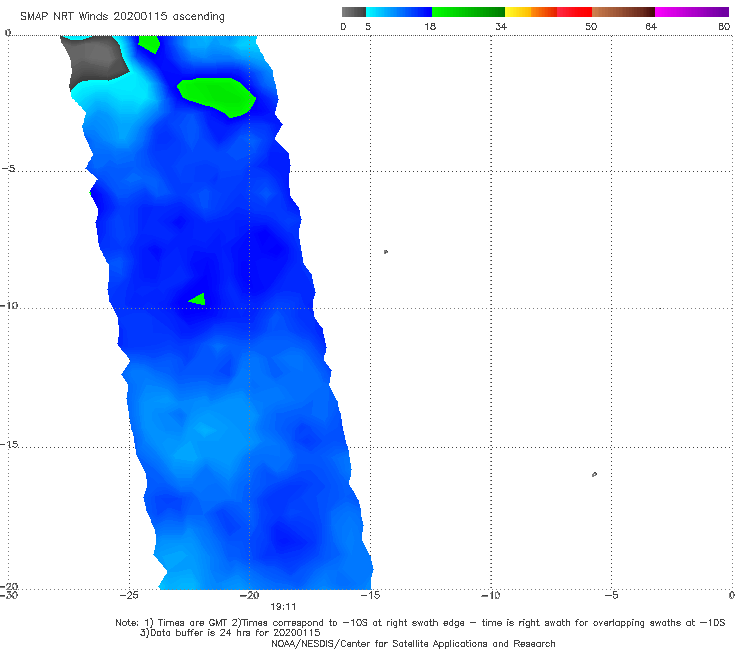Image resolution: width=740 pixels, height=650 pixels.
Task: Click the note "3)Data buffer is 24 hrs for 20200115"
Action: 230,633
